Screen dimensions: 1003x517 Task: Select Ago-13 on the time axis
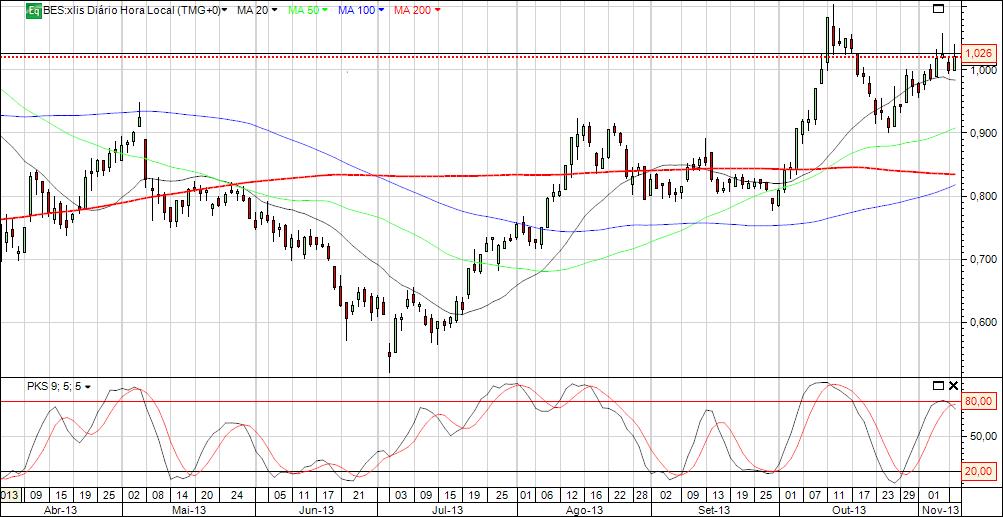pyautogui.click(x=585, y=510)
